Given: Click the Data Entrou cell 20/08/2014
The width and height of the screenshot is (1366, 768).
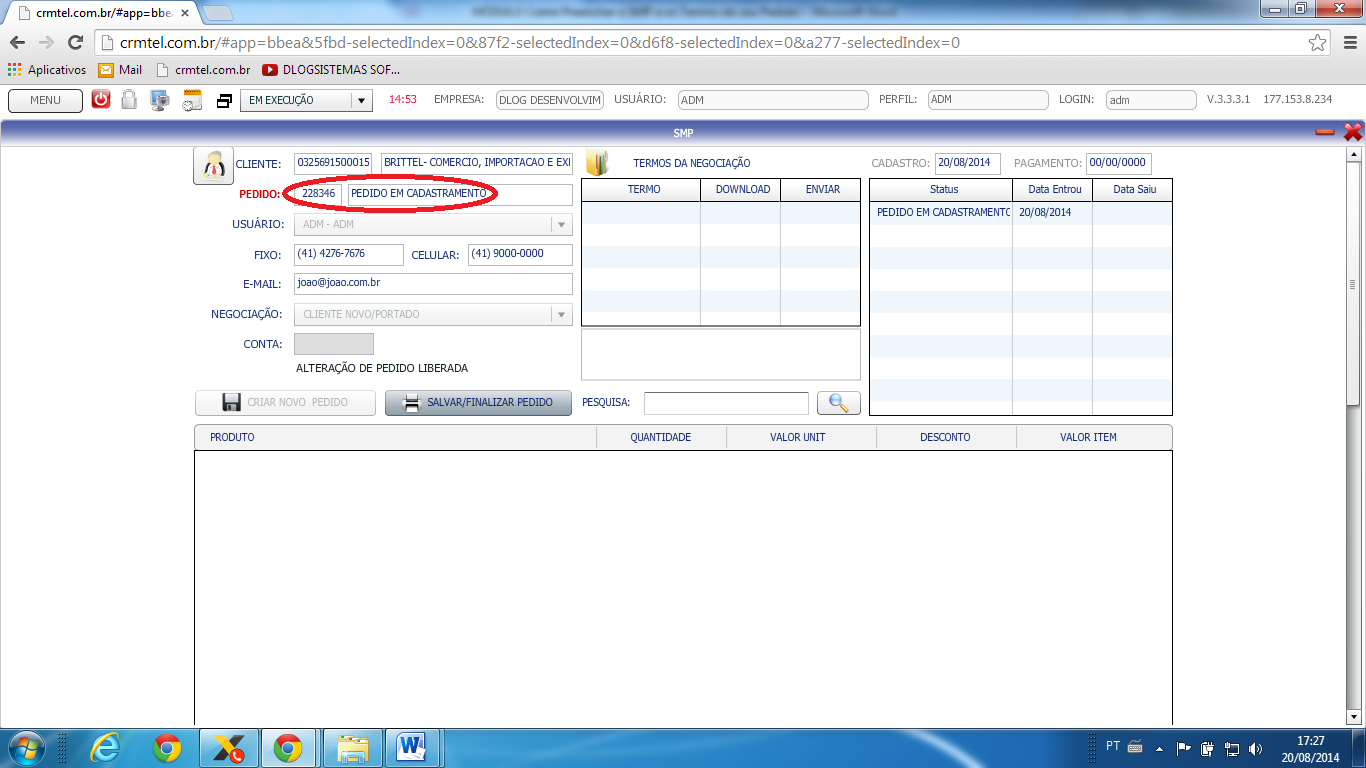Looking at the screenshot, I should click(1051, 213).
